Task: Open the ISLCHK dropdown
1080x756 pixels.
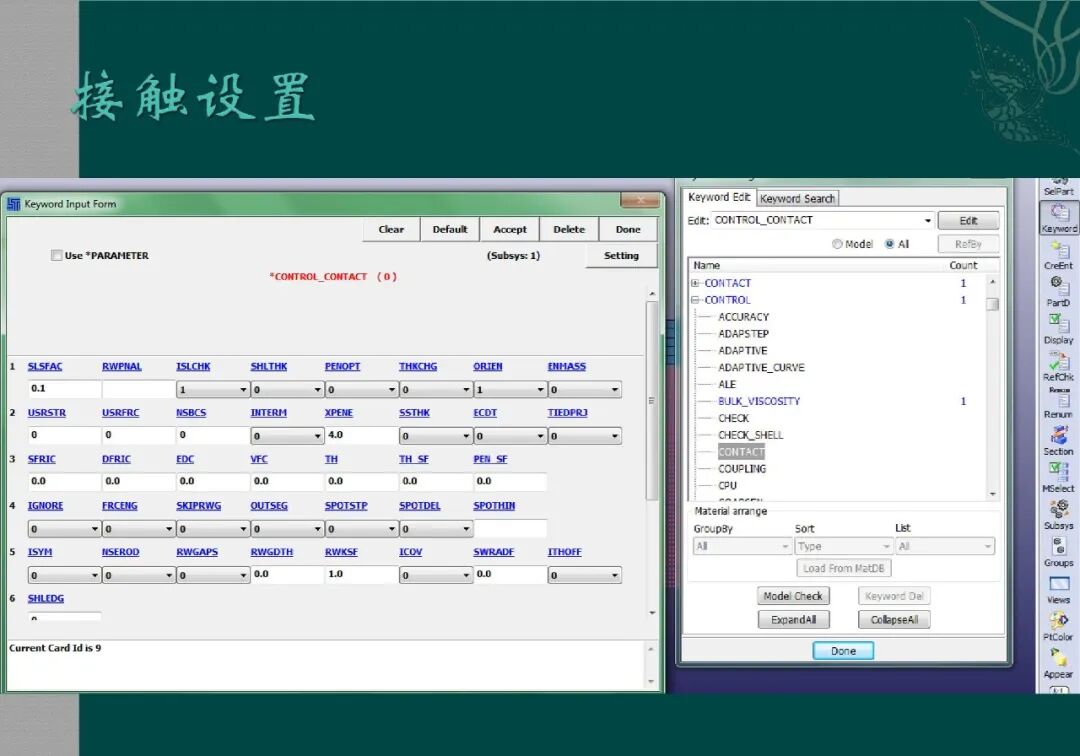Action: [x=212, y=389]
